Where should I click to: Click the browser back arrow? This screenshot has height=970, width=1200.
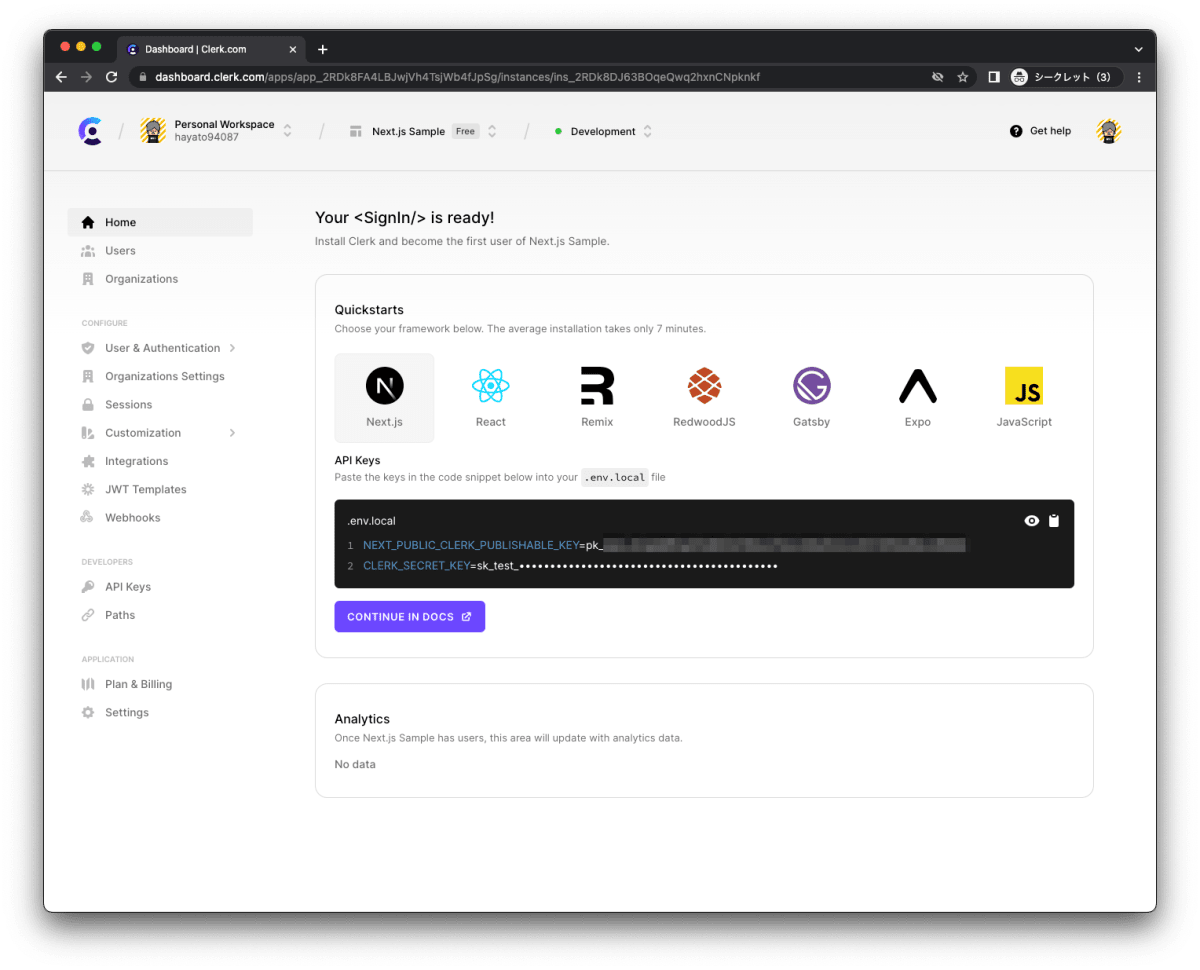point(61,77)
